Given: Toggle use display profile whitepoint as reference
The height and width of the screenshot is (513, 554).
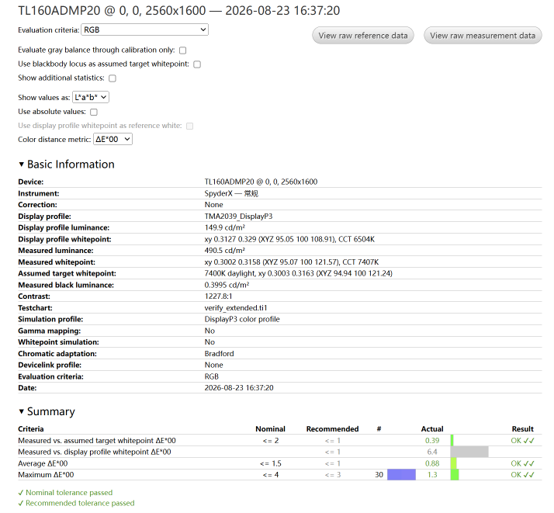Looking at the screenshot, I should point(190,126).
